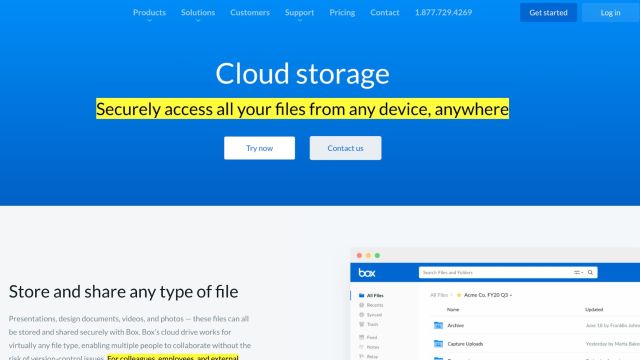Click the Archive folder name

tap(456, 325)
